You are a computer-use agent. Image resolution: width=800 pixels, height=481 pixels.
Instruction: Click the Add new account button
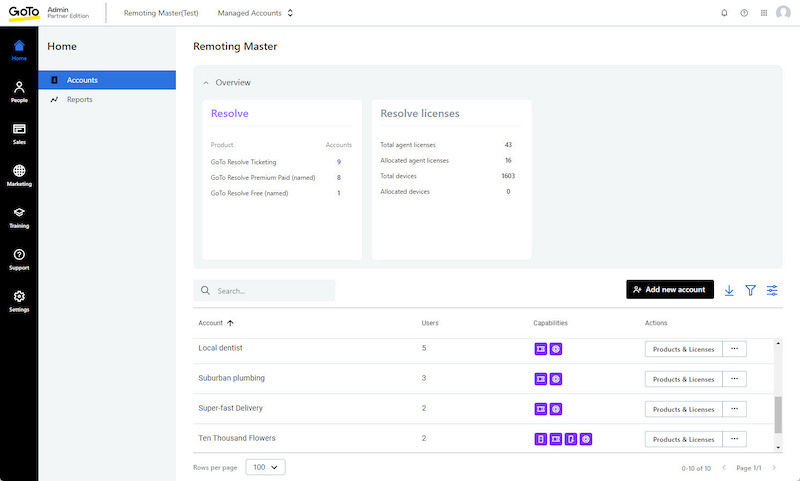670,290
